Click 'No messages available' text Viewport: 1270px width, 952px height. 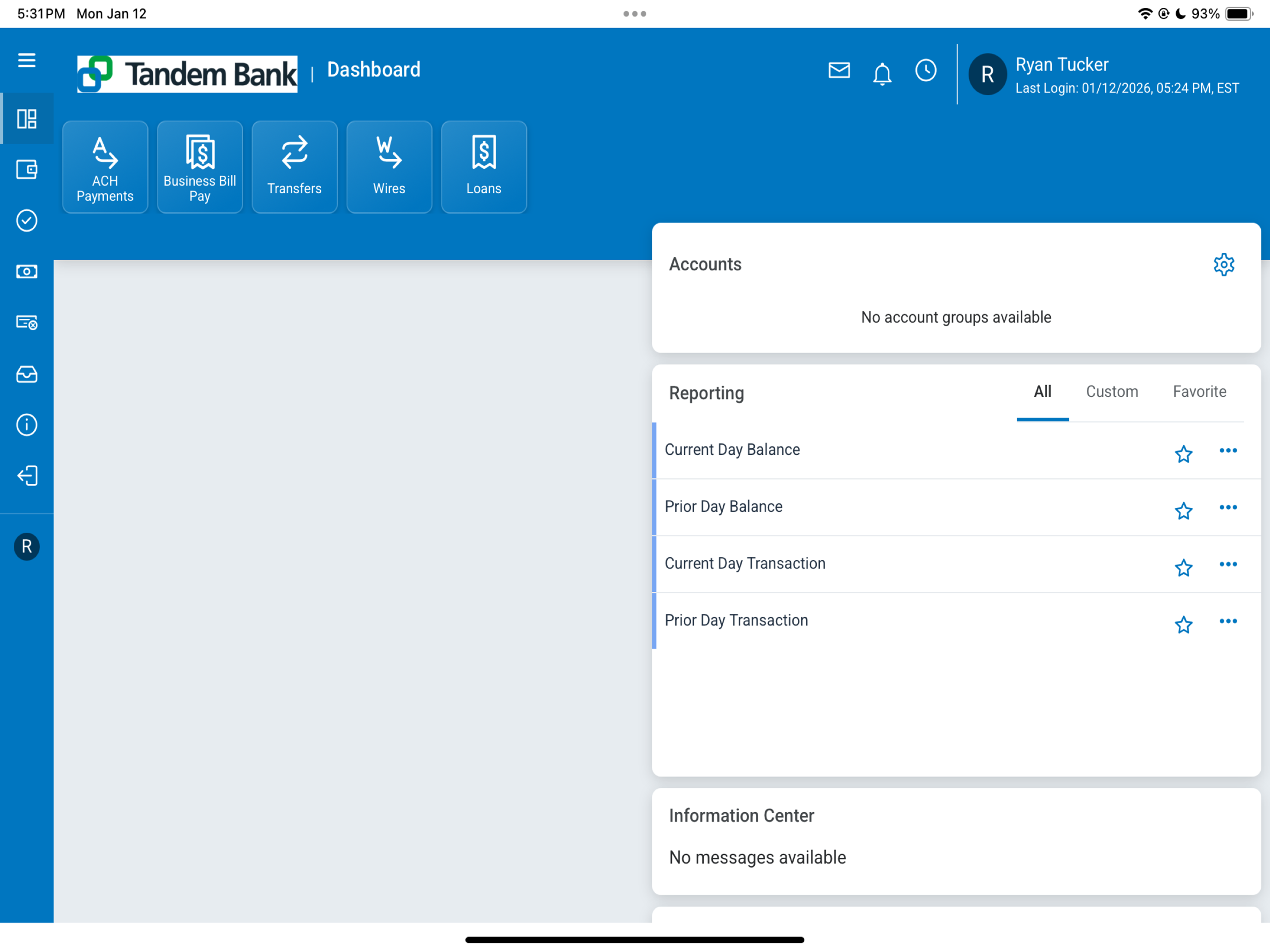(x=757, y=857)
